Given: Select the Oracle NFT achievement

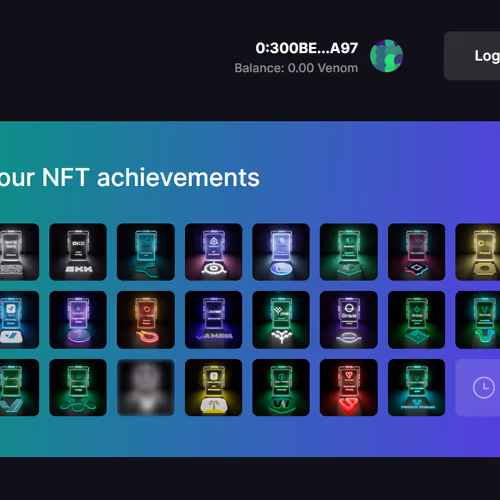Looking at the screenshot, I should point(349,320).
